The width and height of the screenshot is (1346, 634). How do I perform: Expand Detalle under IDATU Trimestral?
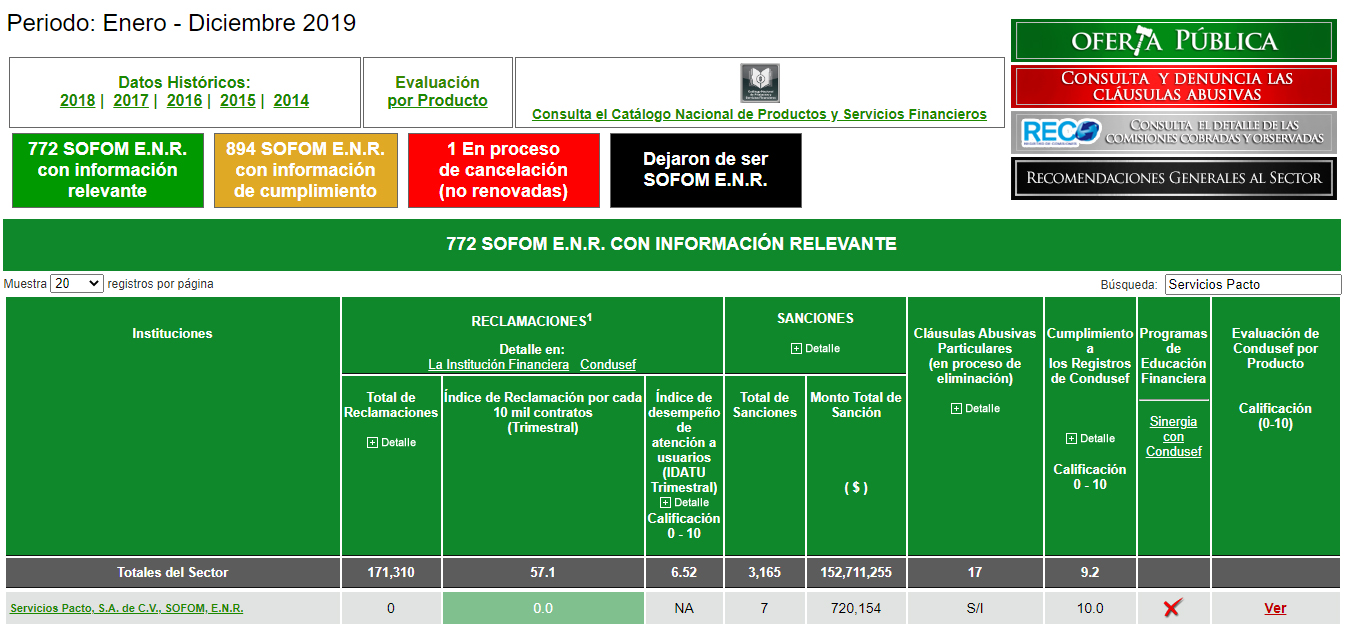click(684, 502)
